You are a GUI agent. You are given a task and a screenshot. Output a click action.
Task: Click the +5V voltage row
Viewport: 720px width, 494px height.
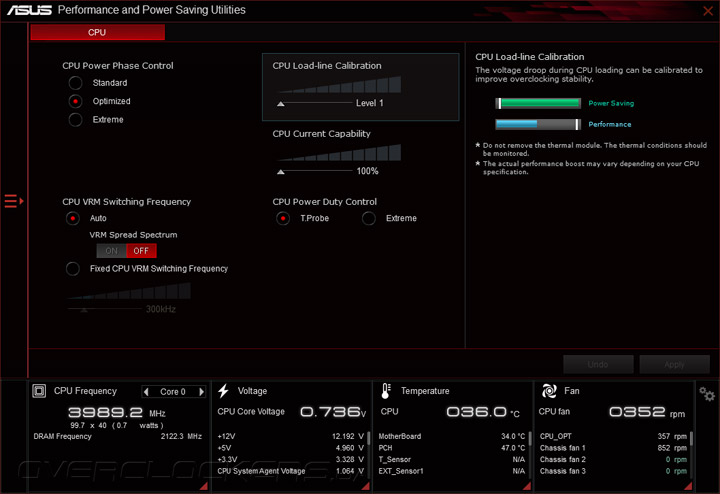click(x=291, y=448)
